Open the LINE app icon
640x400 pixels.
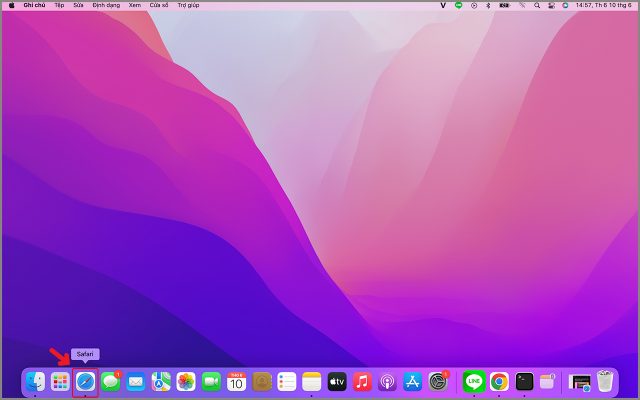coord(474,381)
